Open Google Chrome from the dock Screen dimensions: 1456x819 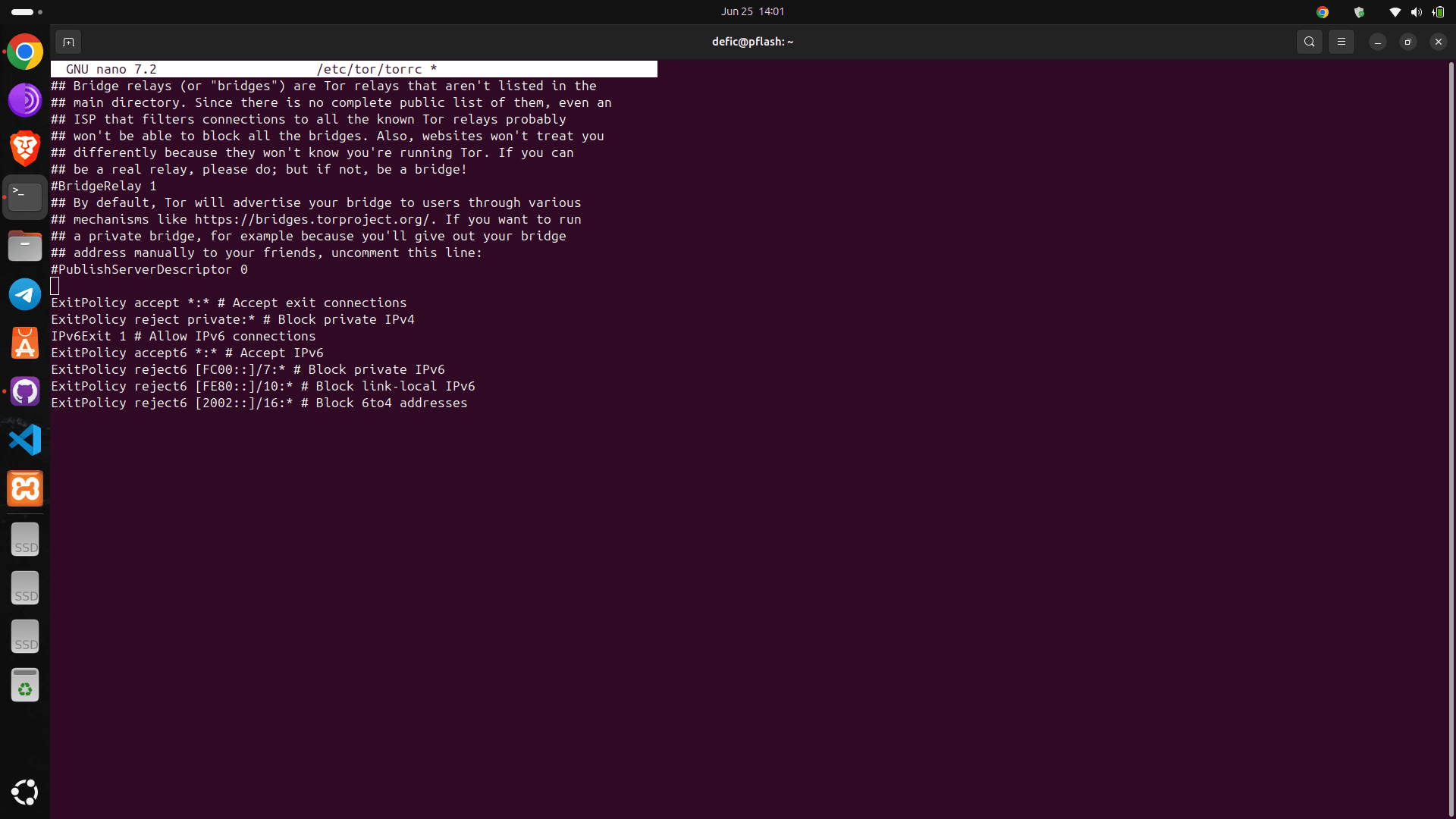[25, 52]
